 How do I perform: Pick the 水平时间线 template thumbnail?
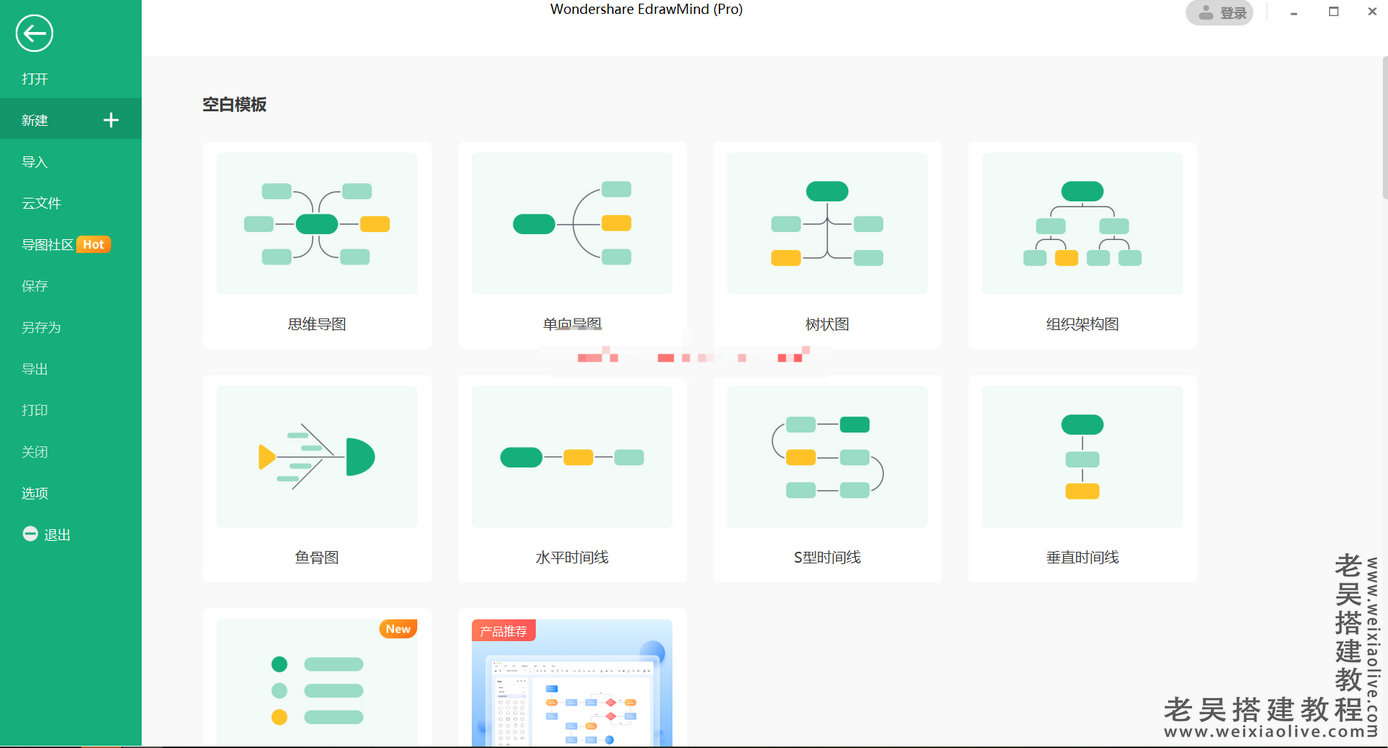click(572, 457)
